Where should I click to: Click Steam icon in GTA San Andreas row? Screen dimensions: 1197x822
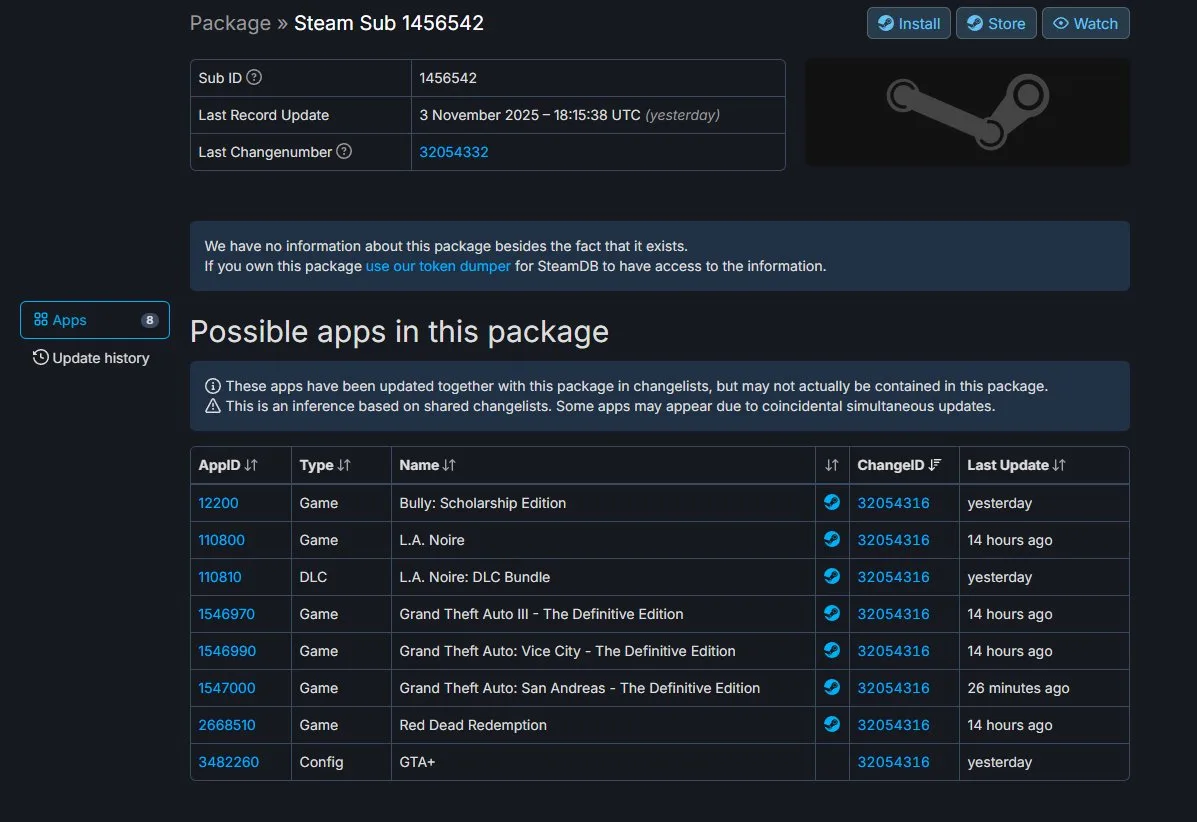[832, 688]
